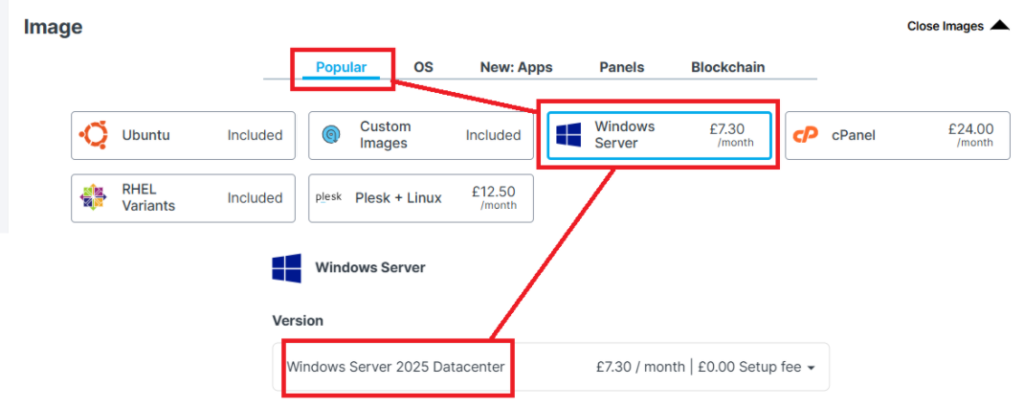1024x409 pixels.
Task: Select the cPanel £24.00 image option
Action: 892,135
